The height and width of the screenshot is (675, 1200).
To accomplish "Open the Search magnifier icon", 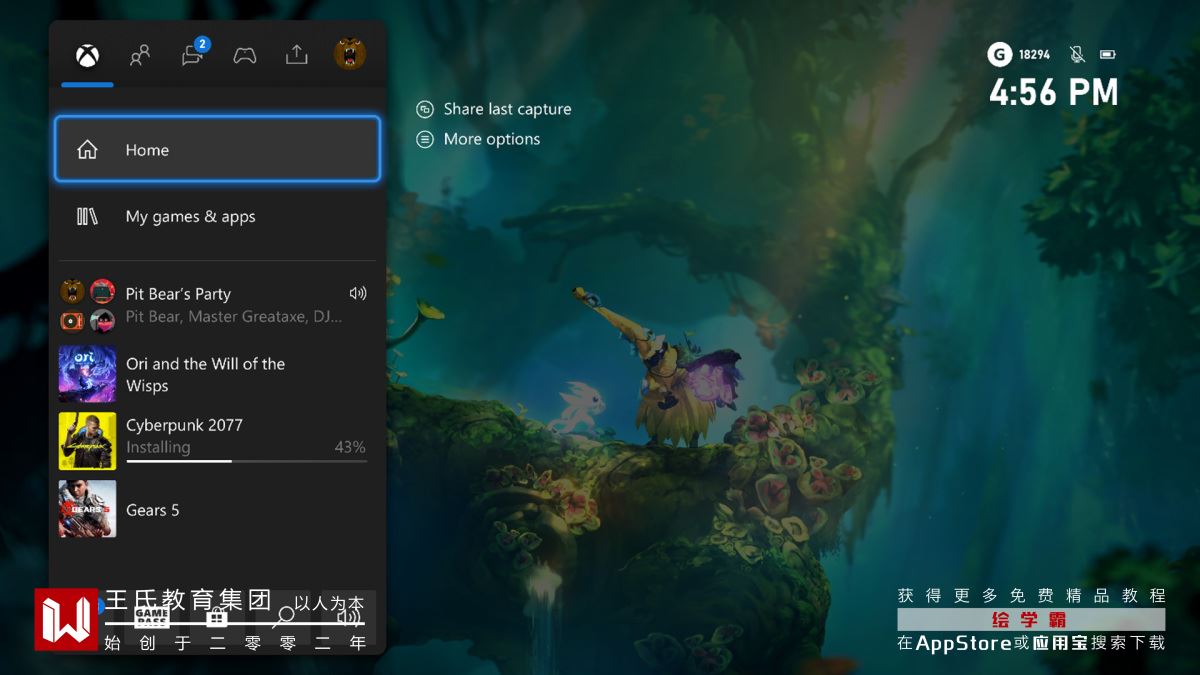I will click(x=285, y=616).
